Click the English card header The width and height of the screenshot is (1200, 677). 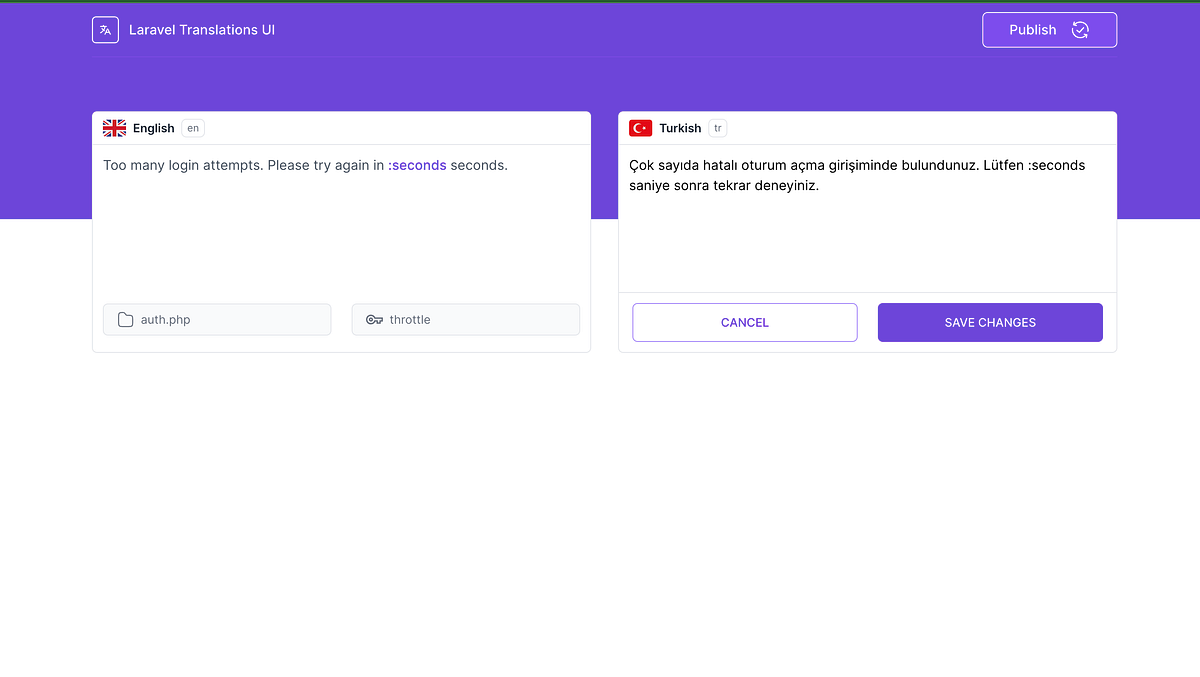click(340, 128)
